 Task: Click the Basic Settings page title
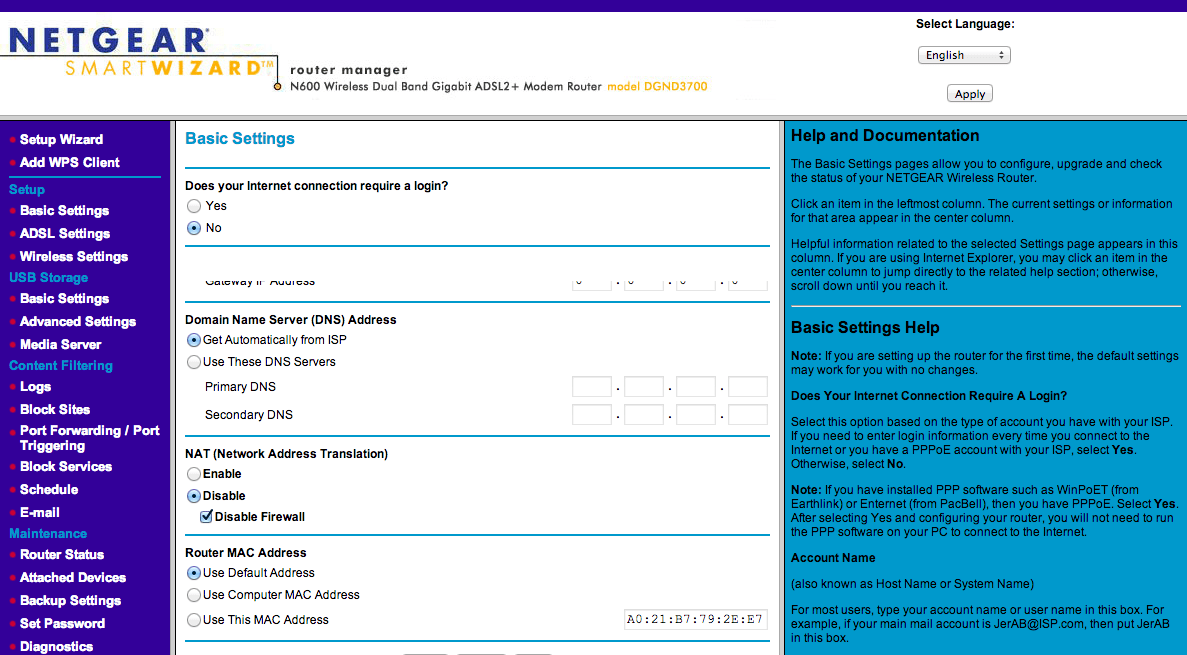(240, 139)
